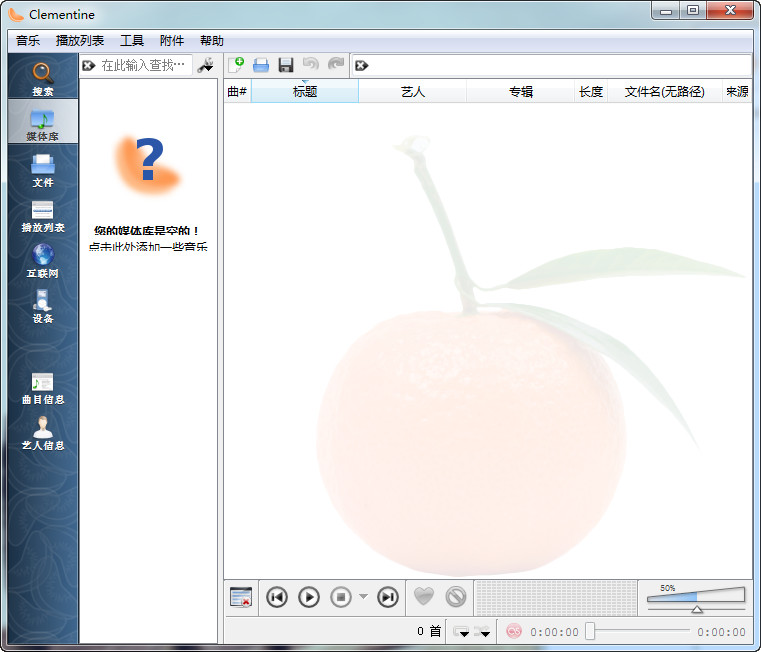Viewport: 761px width, 652px height.
Task: Click the empty library question mark icon
Action: tap(148, 163)
